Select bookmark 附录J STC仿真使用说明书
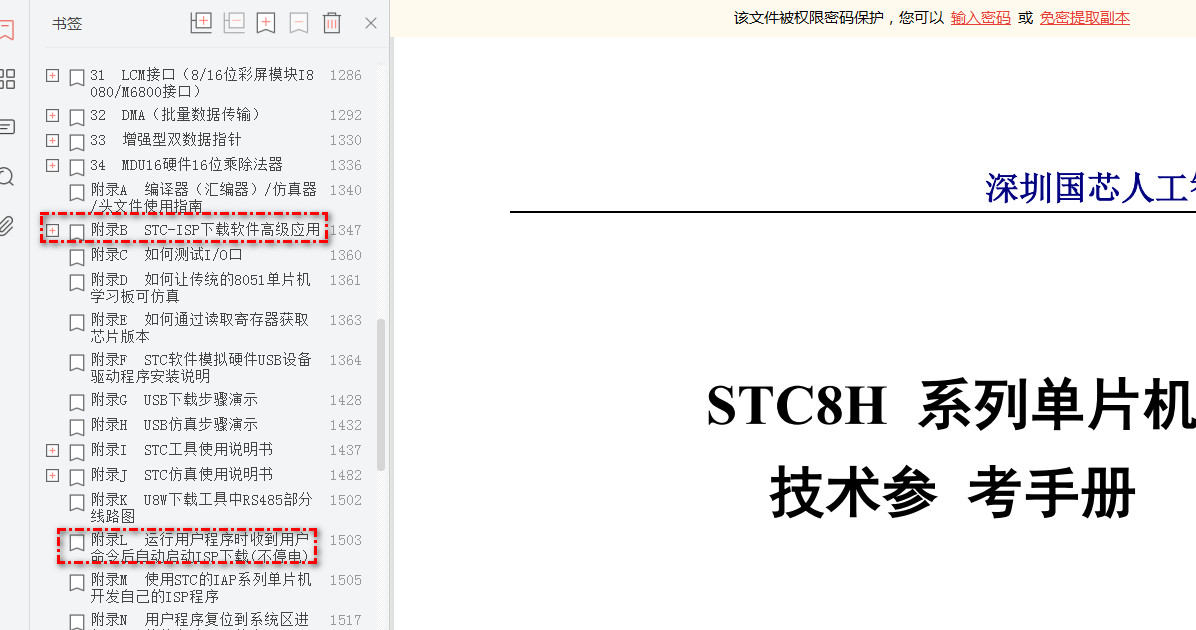Viewport: 1196px width, 630px height. click(x=182, y=475)
